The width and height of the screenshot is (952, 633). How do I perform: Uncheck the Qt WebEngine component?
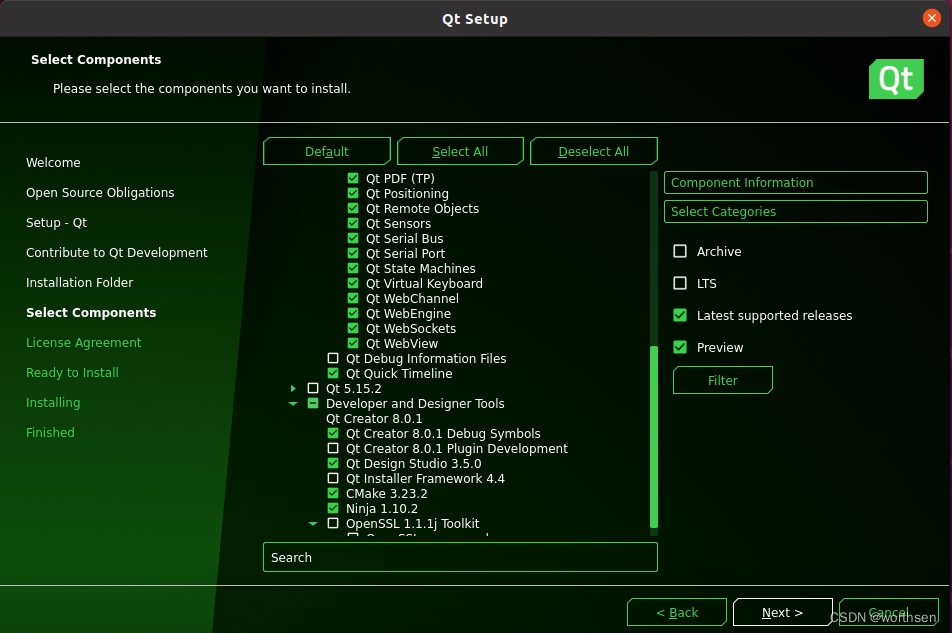point(353,313)
